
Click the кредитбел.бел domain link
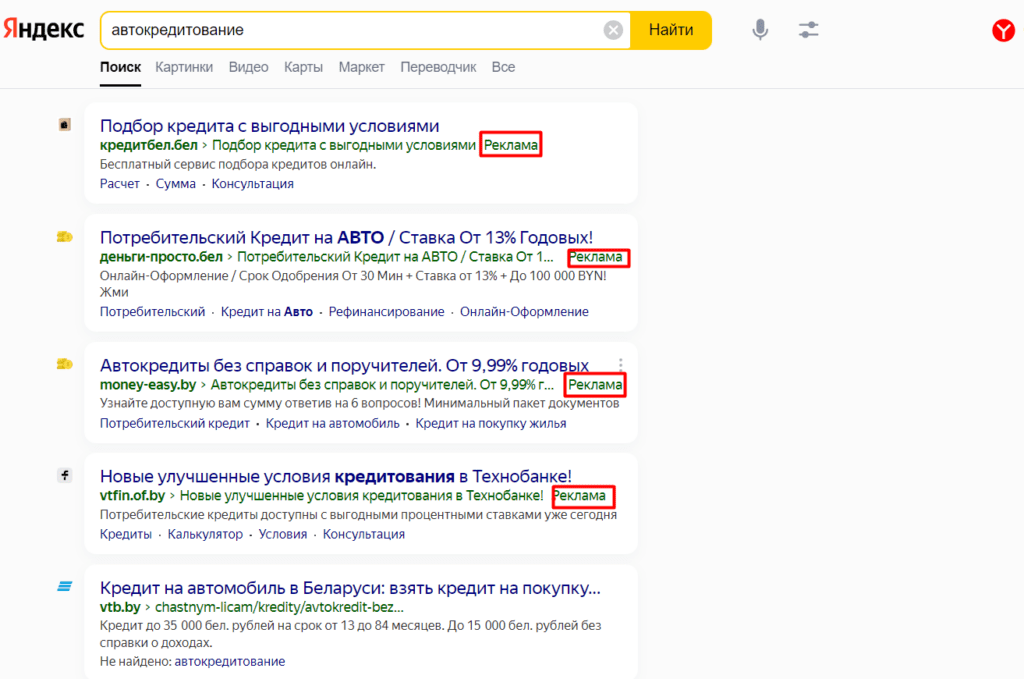coord(148,145)
